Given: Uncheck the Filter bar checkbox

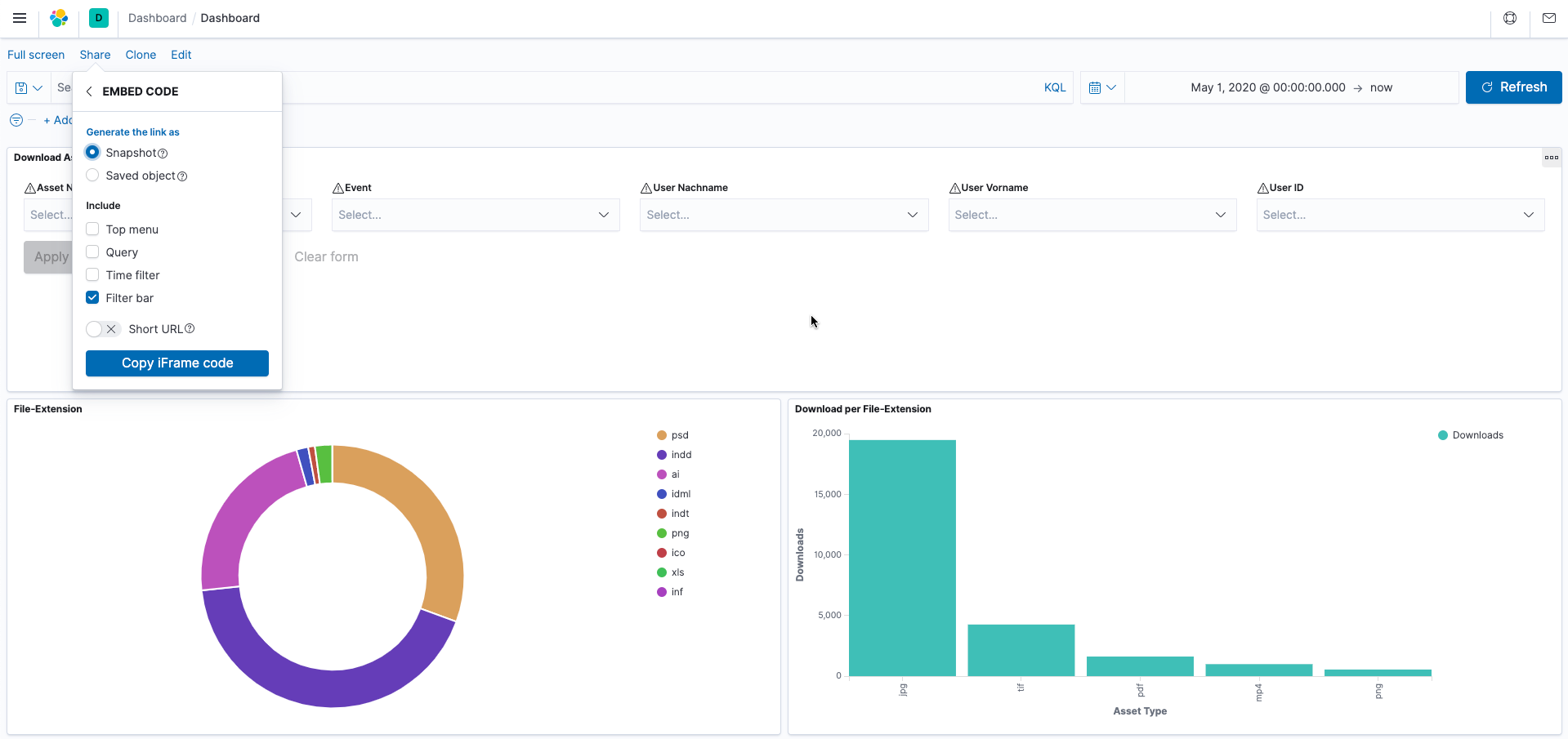Looking at the screenshot, I should click(92, 298).
